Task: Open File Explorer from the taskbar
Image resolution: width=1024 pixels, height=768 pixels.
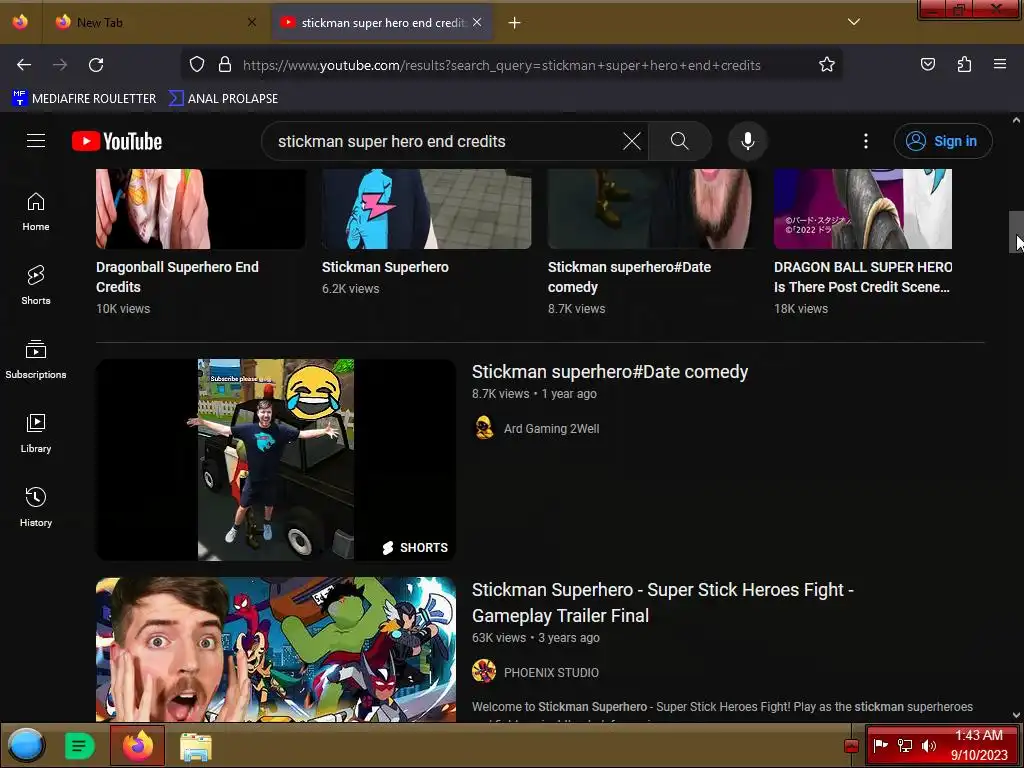Action: tap(195, 746)
